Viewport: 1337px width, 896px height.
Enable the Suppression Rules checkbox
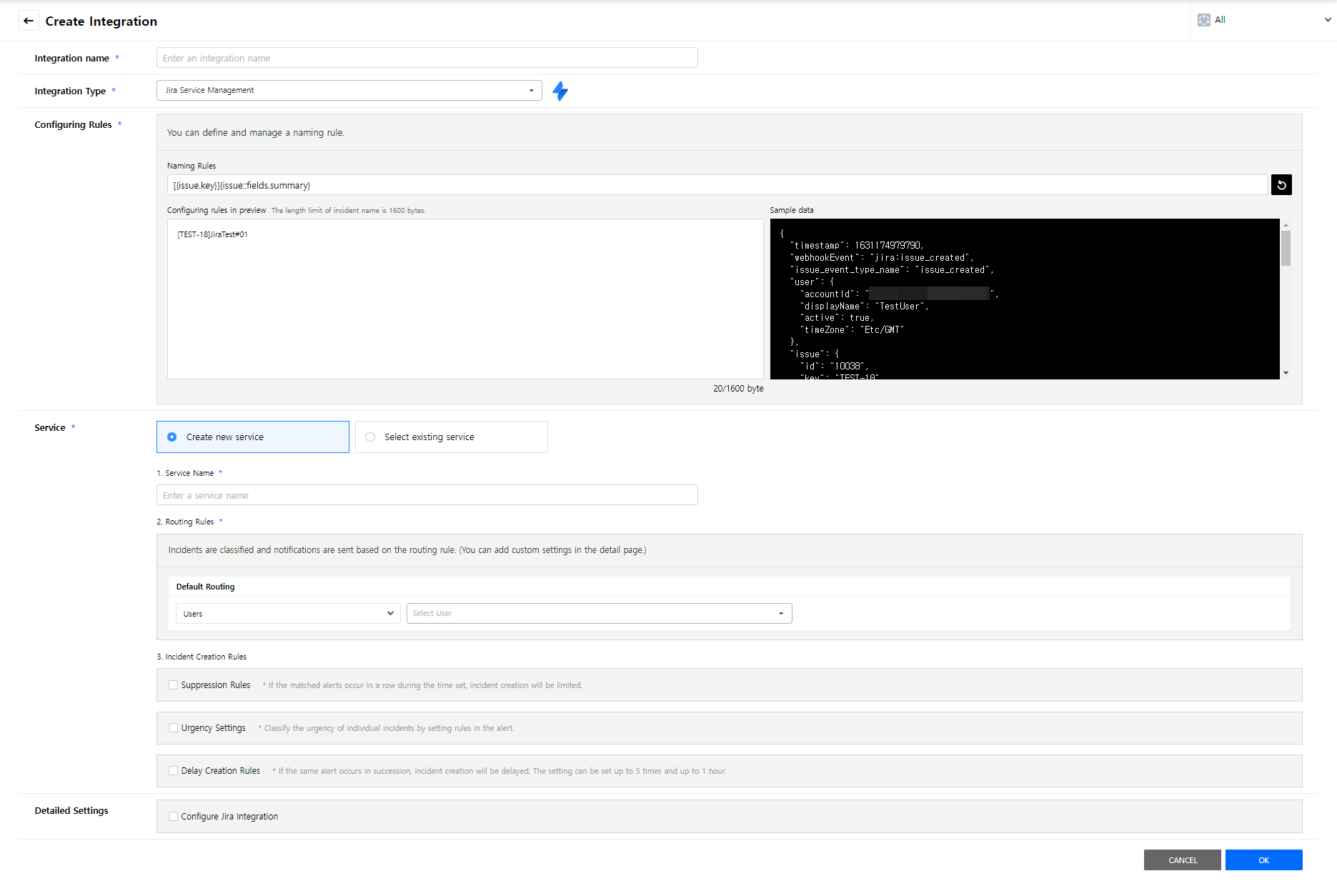[173, 685]
